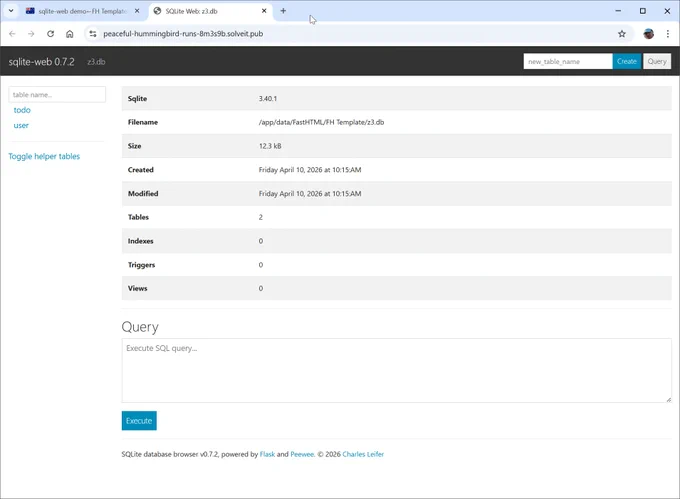Click the Views row label
This screenshot has width=680, height=499.
(x=137, y=288)
